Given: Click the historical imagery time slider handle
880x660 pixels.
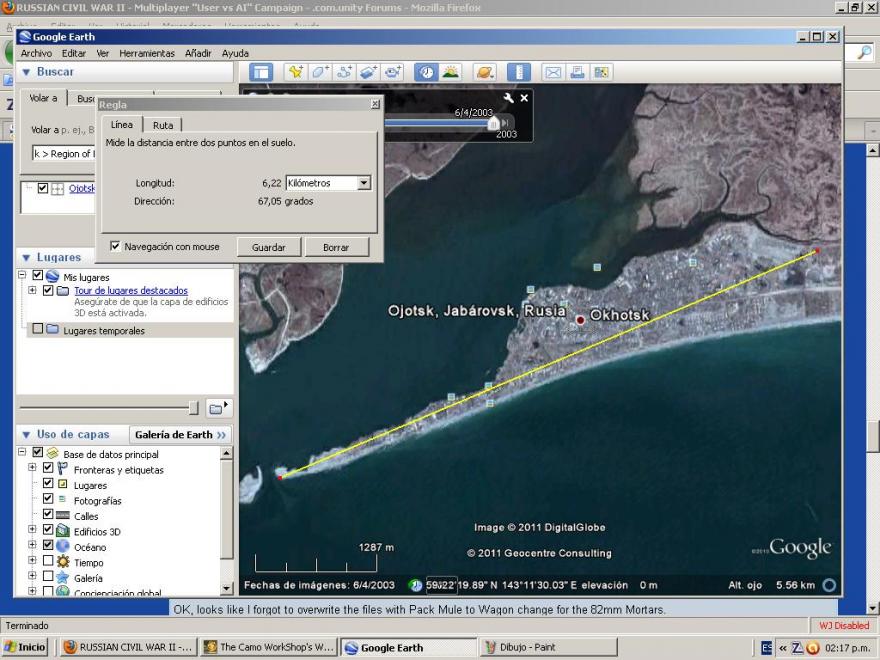Looking at the screenshot, I should point(492,124).
